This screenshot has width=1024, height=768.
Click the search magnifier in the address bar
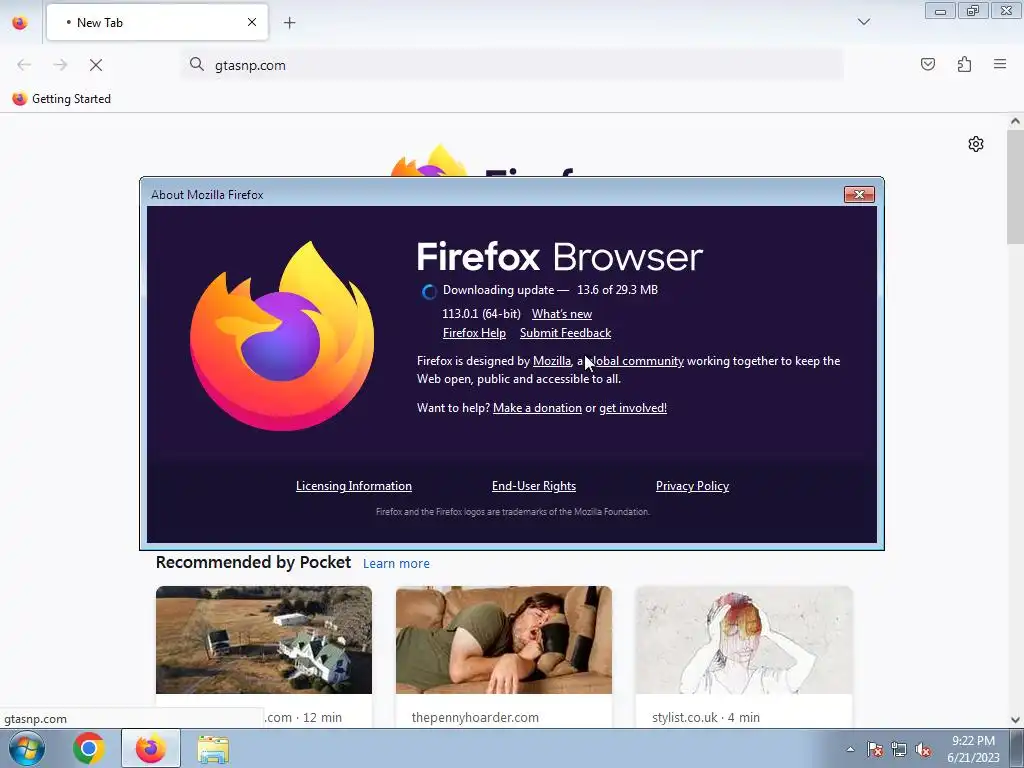197,64
